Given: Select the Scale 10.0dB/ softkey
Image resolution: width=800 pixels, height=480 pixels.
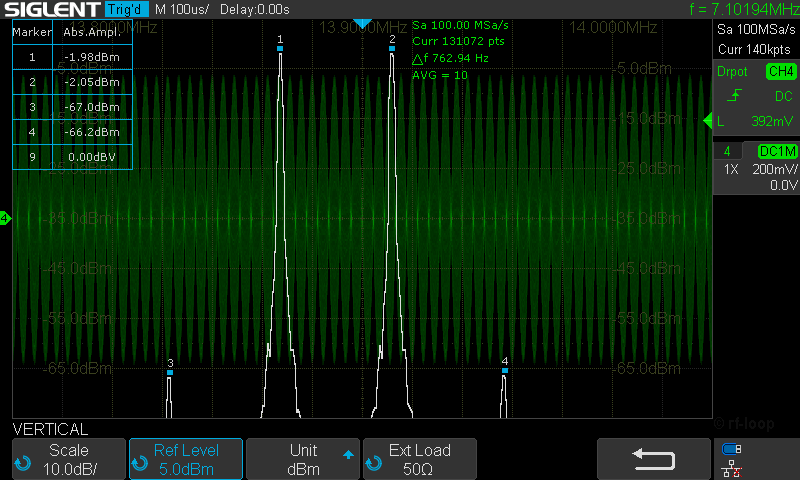Looking at the screenshot, I should pos(69,459).
